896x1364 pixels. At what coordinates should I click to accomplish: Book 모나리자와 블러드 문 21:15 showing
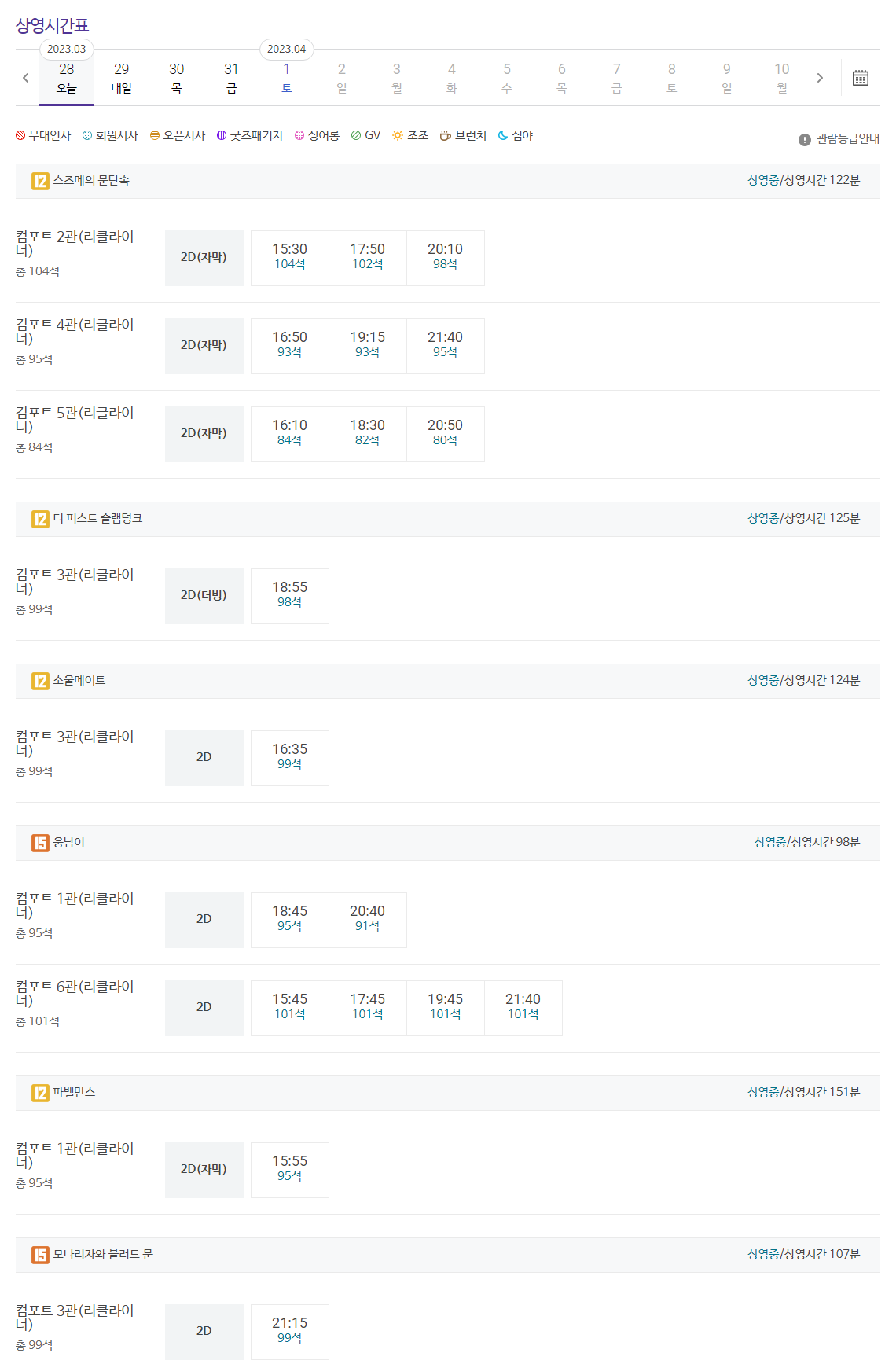coord(289,1332)
